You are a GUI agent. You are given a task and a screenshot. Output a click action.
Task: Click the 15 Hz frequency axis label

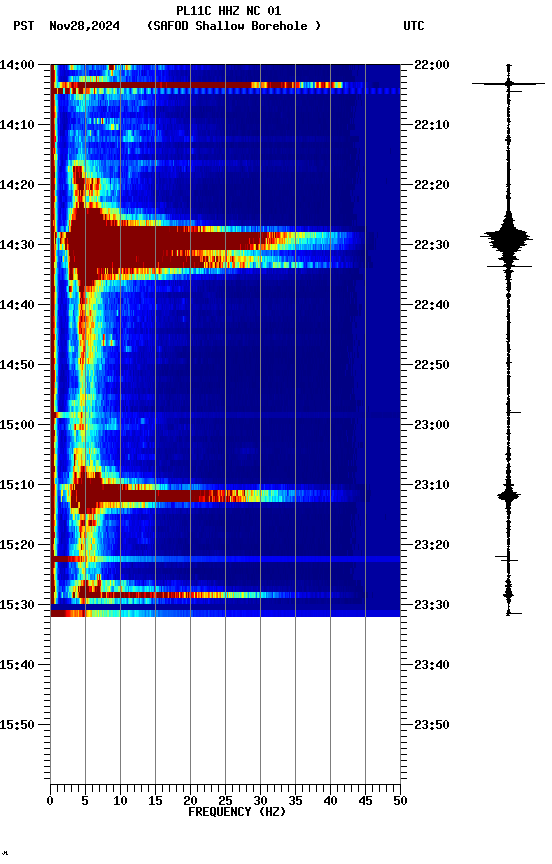click(x=155, y=801)
